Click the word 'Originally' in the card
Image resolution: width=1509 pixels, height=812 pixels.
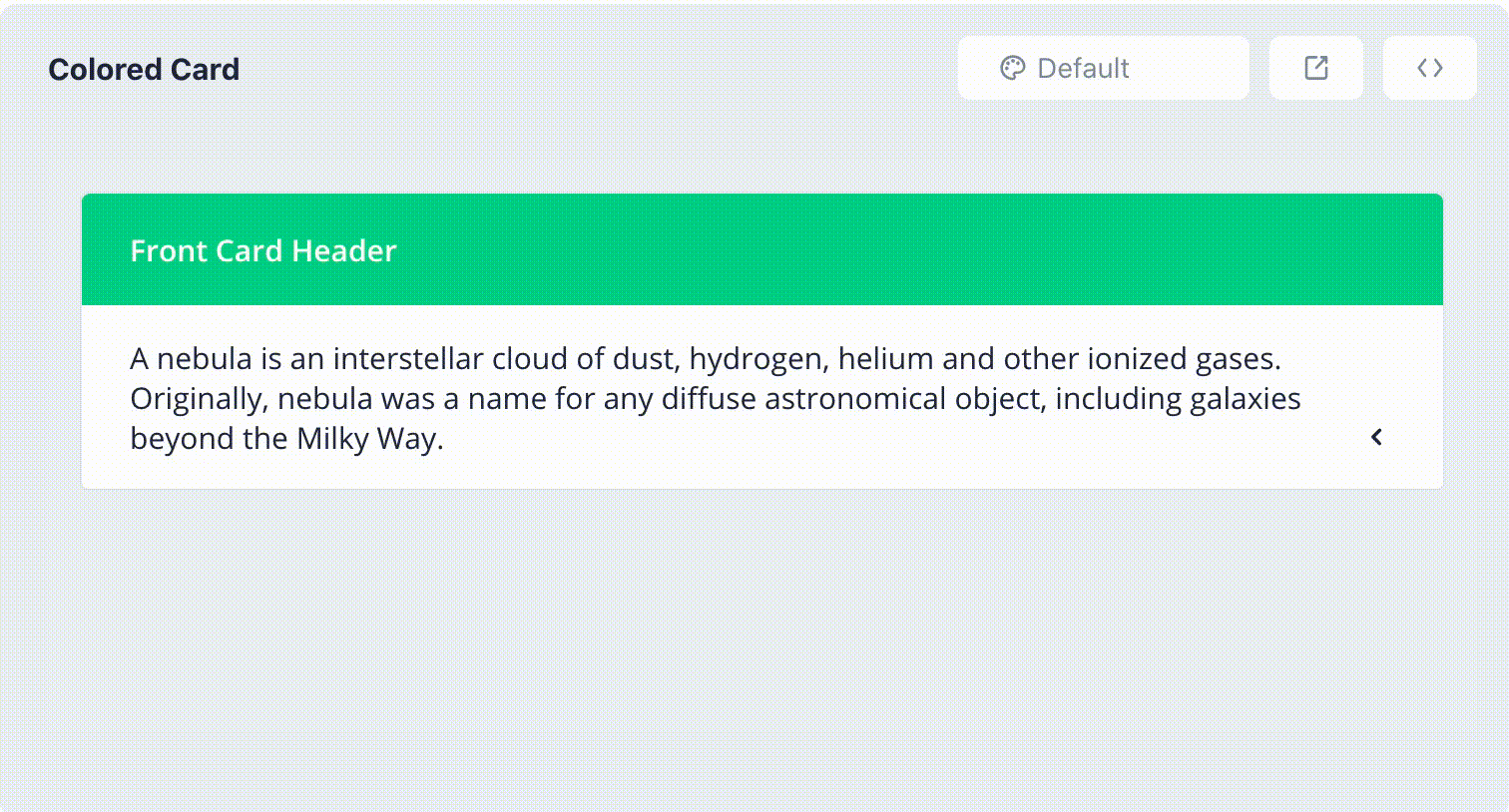pos(196,398)
